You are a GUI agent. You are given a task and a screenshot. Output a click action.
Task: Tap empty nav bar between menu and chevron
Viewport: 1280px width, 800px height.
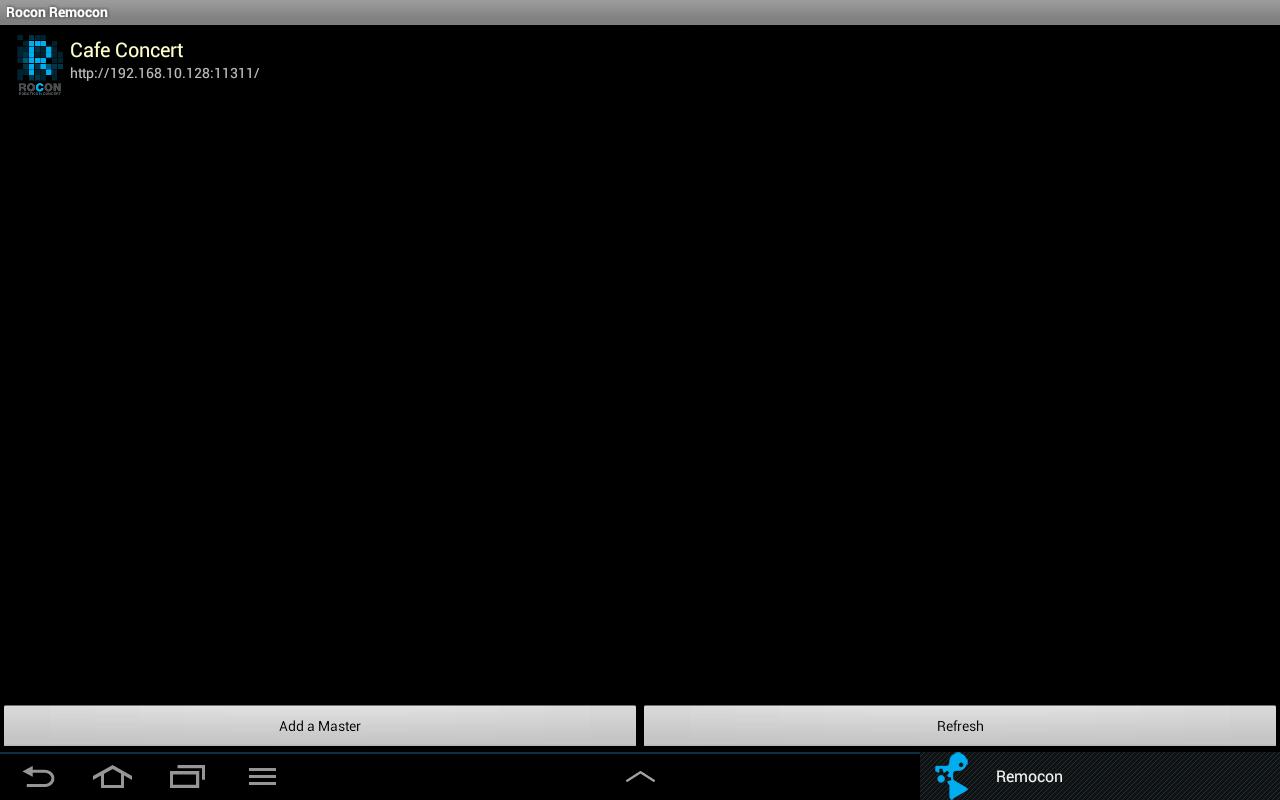[x=450, y=777]
